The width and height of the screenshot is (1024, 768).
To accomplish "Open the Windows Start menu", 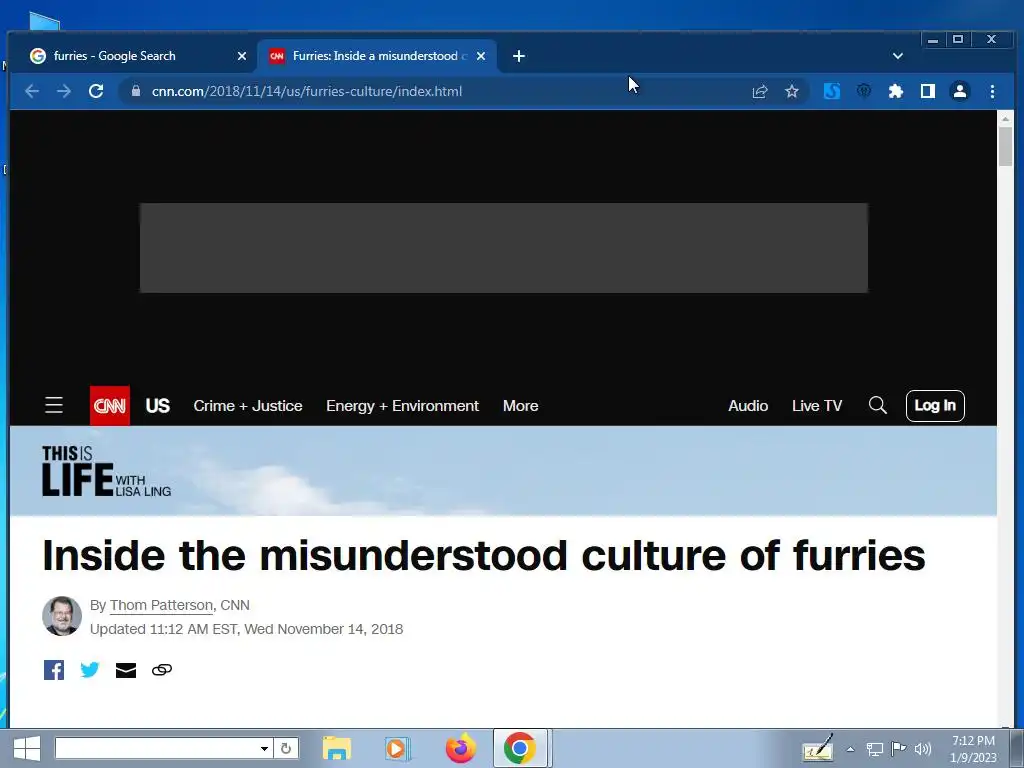I will click(27, 748).
